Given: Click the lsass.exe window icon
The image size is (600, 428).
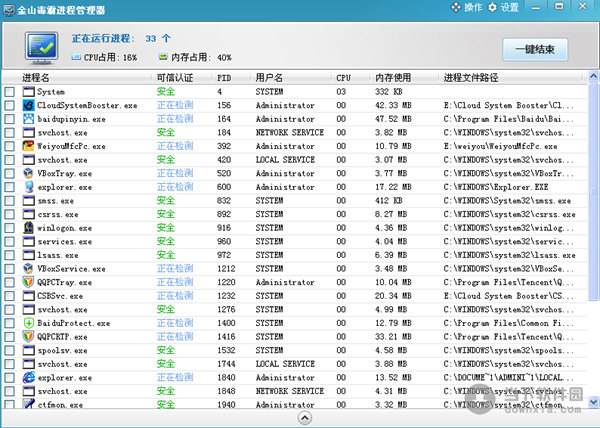Looking at the screenshot, I should pos(28,255).
